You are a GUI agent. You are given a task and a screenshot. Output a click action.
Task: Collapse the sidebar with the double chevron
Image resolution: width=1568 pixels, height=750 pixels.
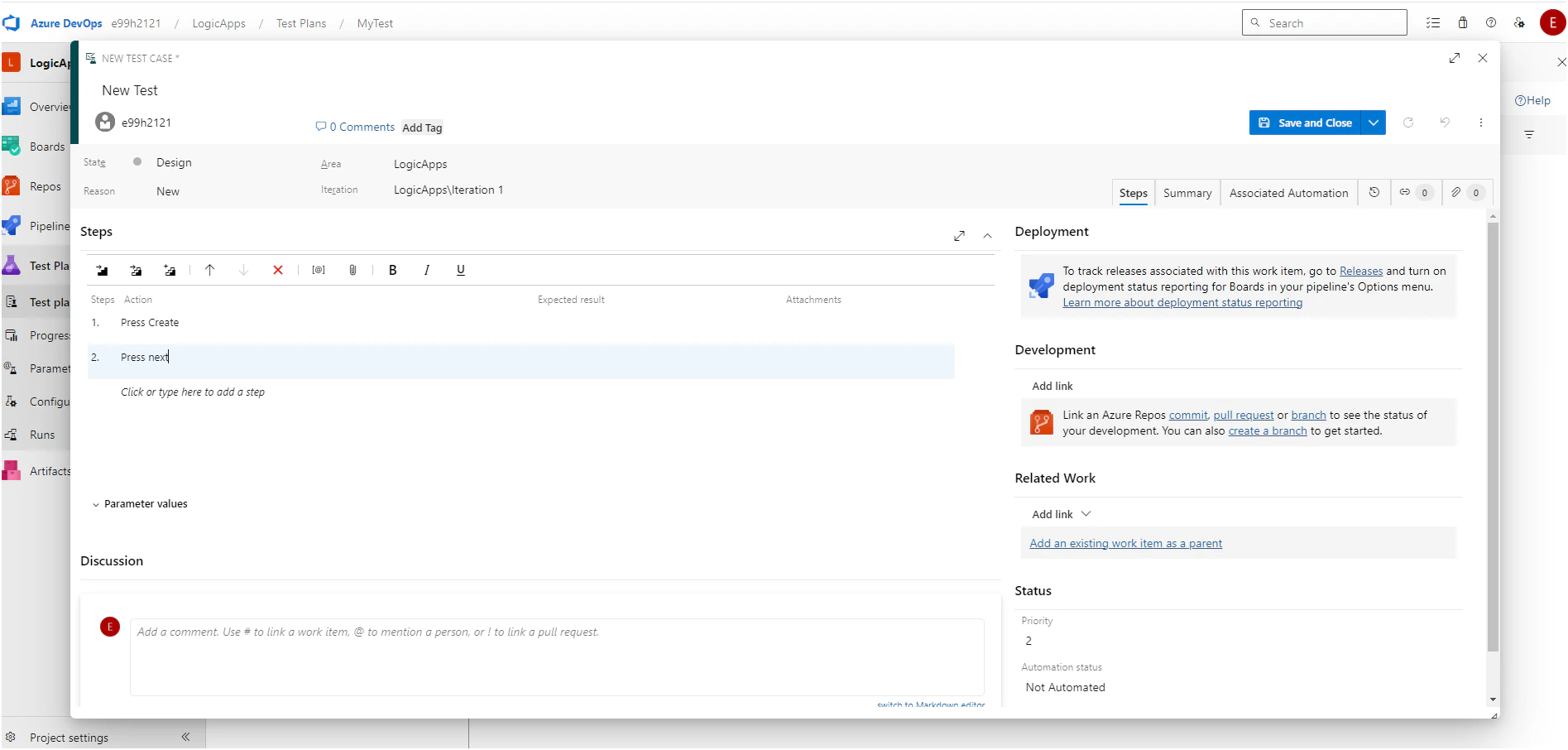pyautogui.click(x=185, y=737)
